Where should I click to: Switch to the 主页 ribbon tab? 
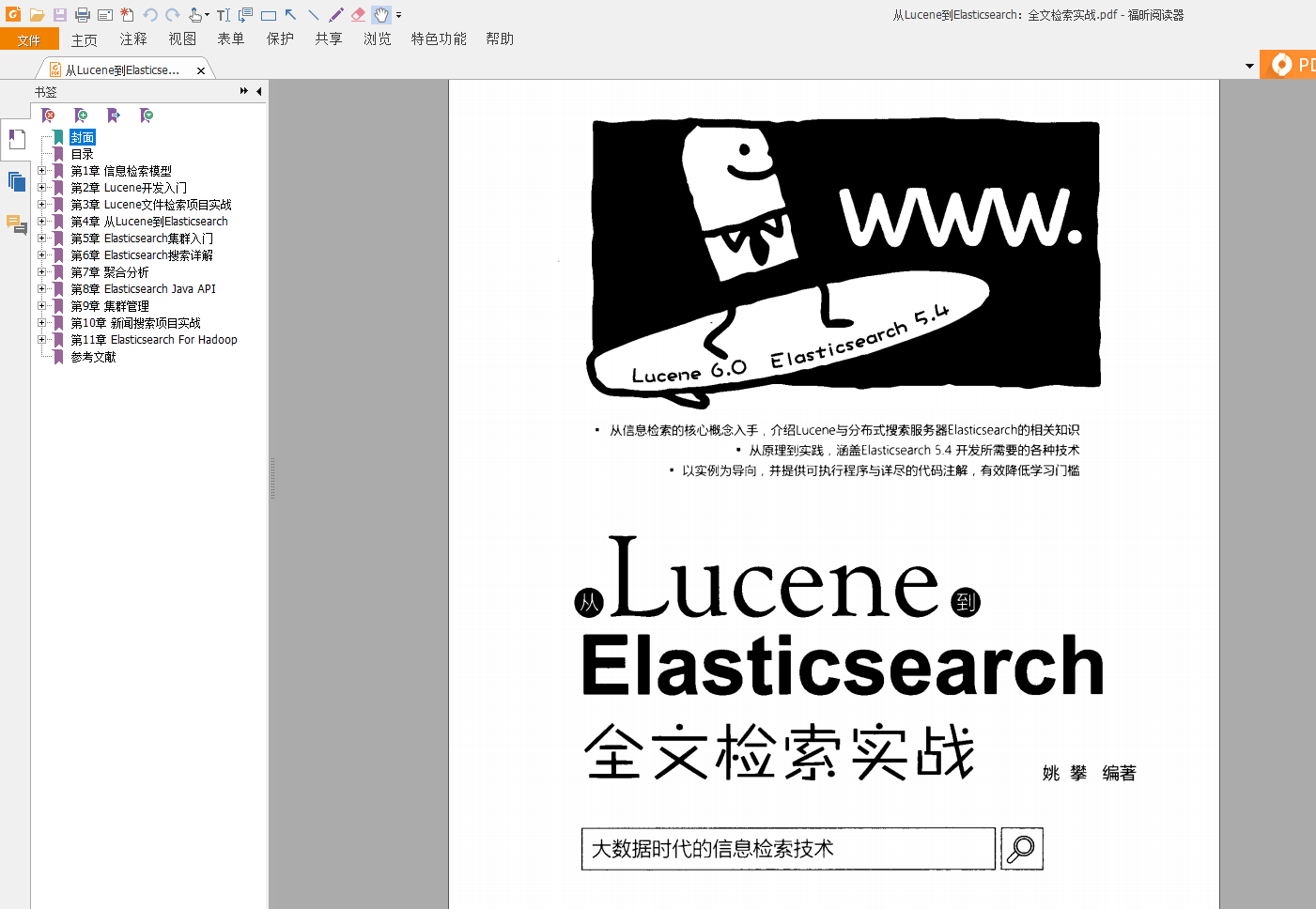85,39
